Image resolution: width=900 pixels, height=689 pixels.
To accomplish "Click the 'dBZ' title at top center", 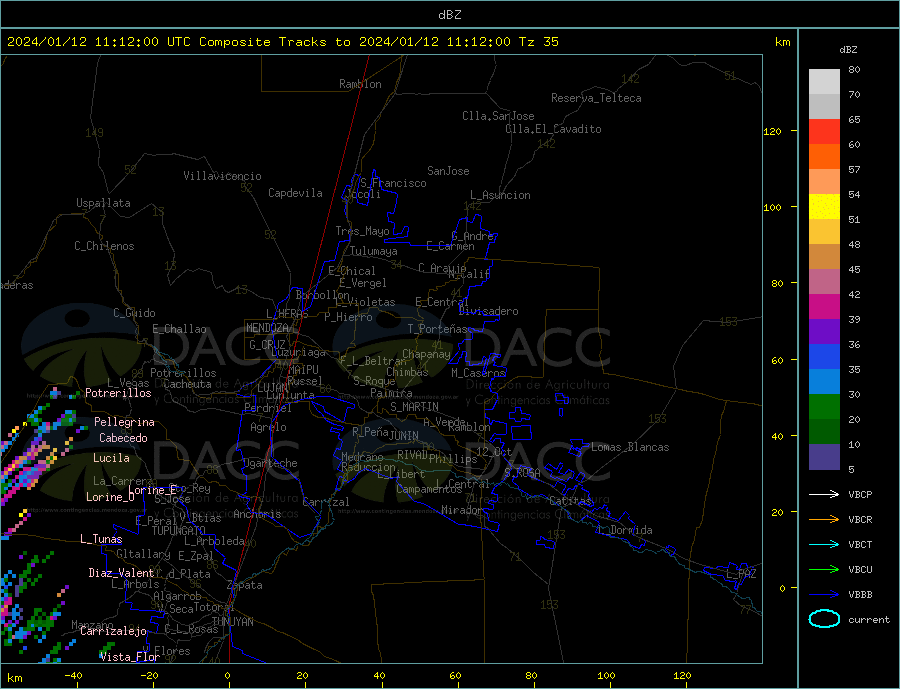I will click(449, 15).
